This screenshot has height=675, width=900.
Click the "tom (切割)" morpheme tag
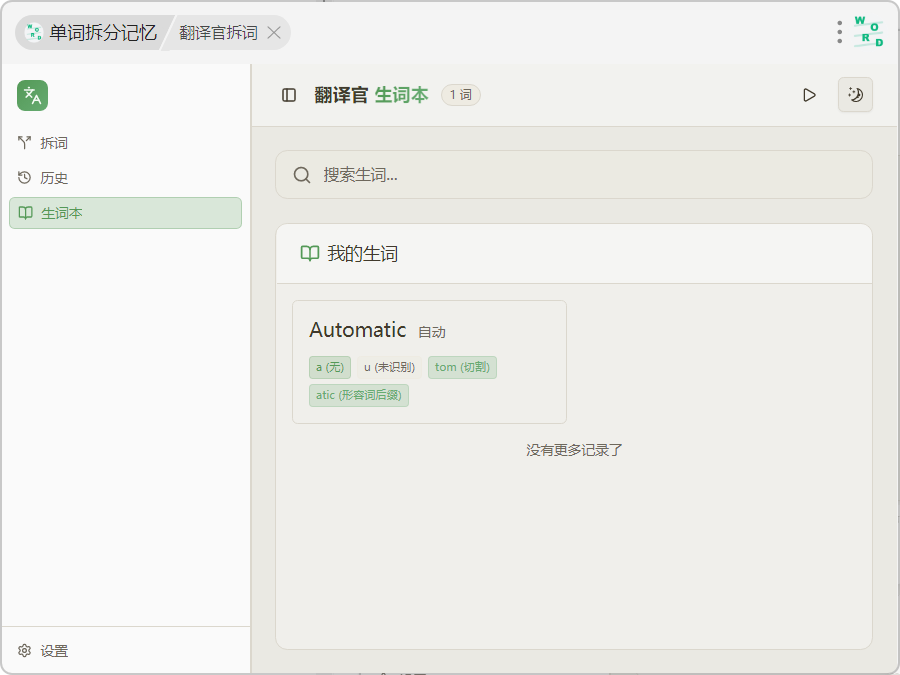(462, 367)
